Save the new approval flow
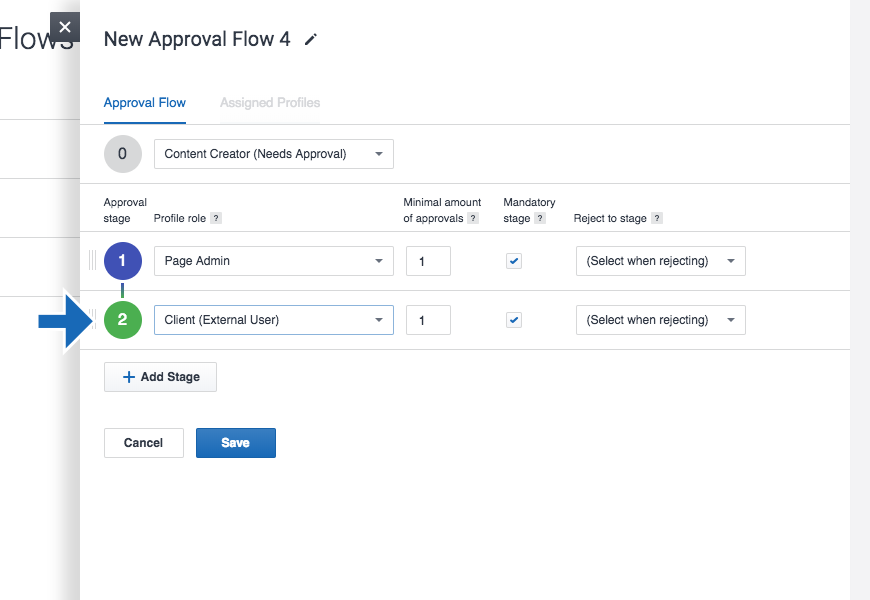This screenshot has width=870, height=600. 235,442
